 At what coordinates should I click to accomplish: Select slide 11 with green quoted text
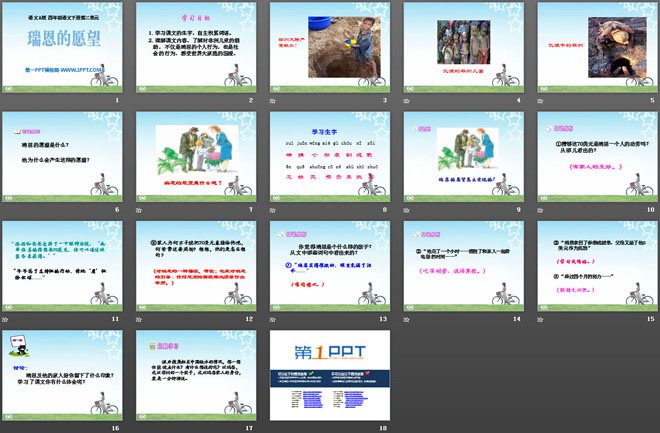tap(62, 266)
